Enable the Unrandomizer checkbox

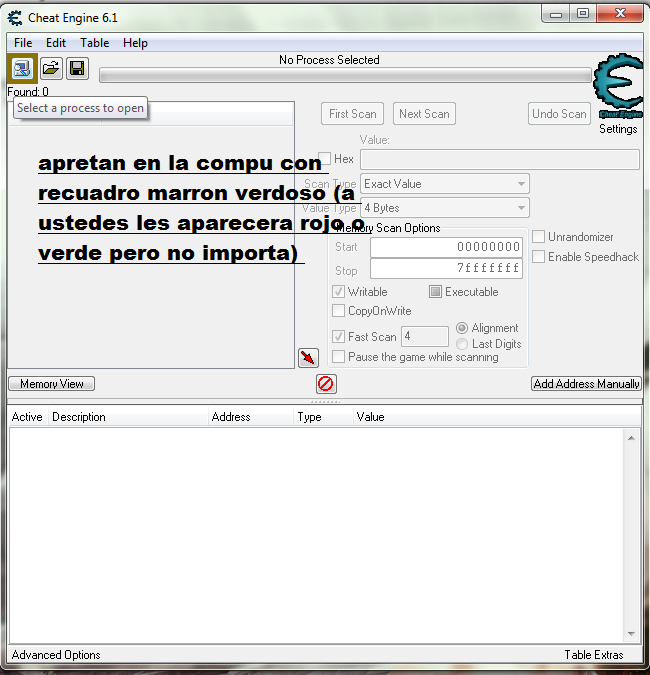[x=539, y=236]
